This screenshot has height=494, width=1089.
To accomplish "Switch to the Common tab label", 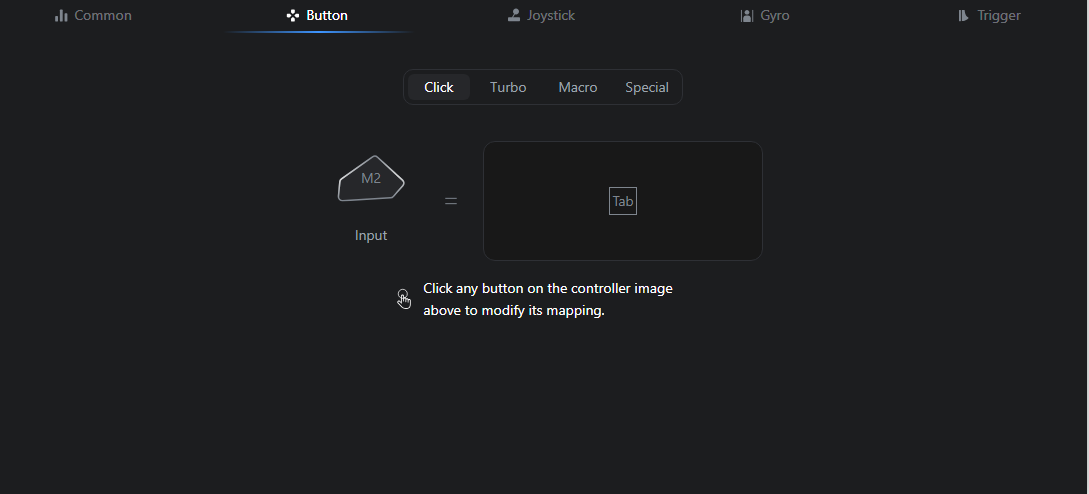I will (x=103, y=15).
